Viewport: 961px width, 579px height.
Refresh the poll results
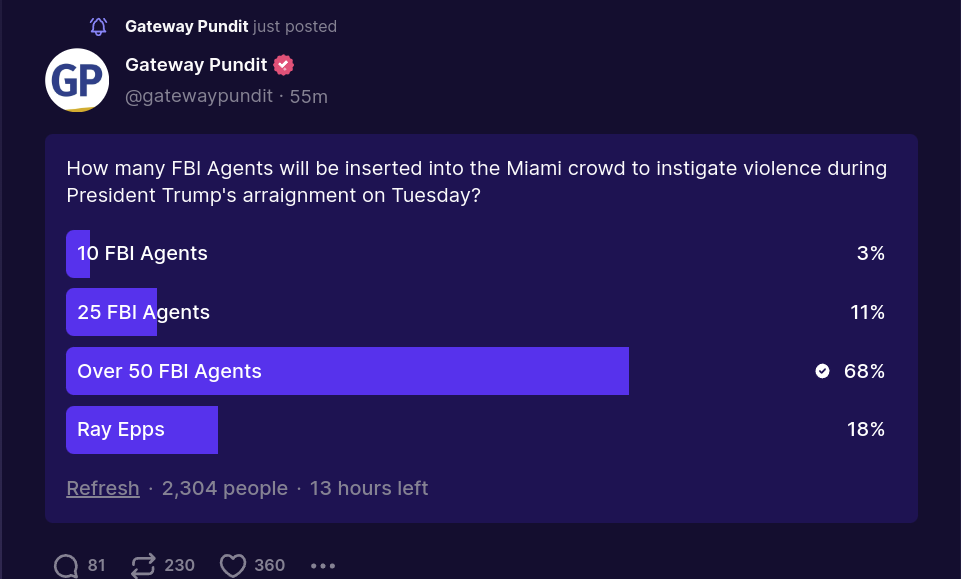pos(103,488)
